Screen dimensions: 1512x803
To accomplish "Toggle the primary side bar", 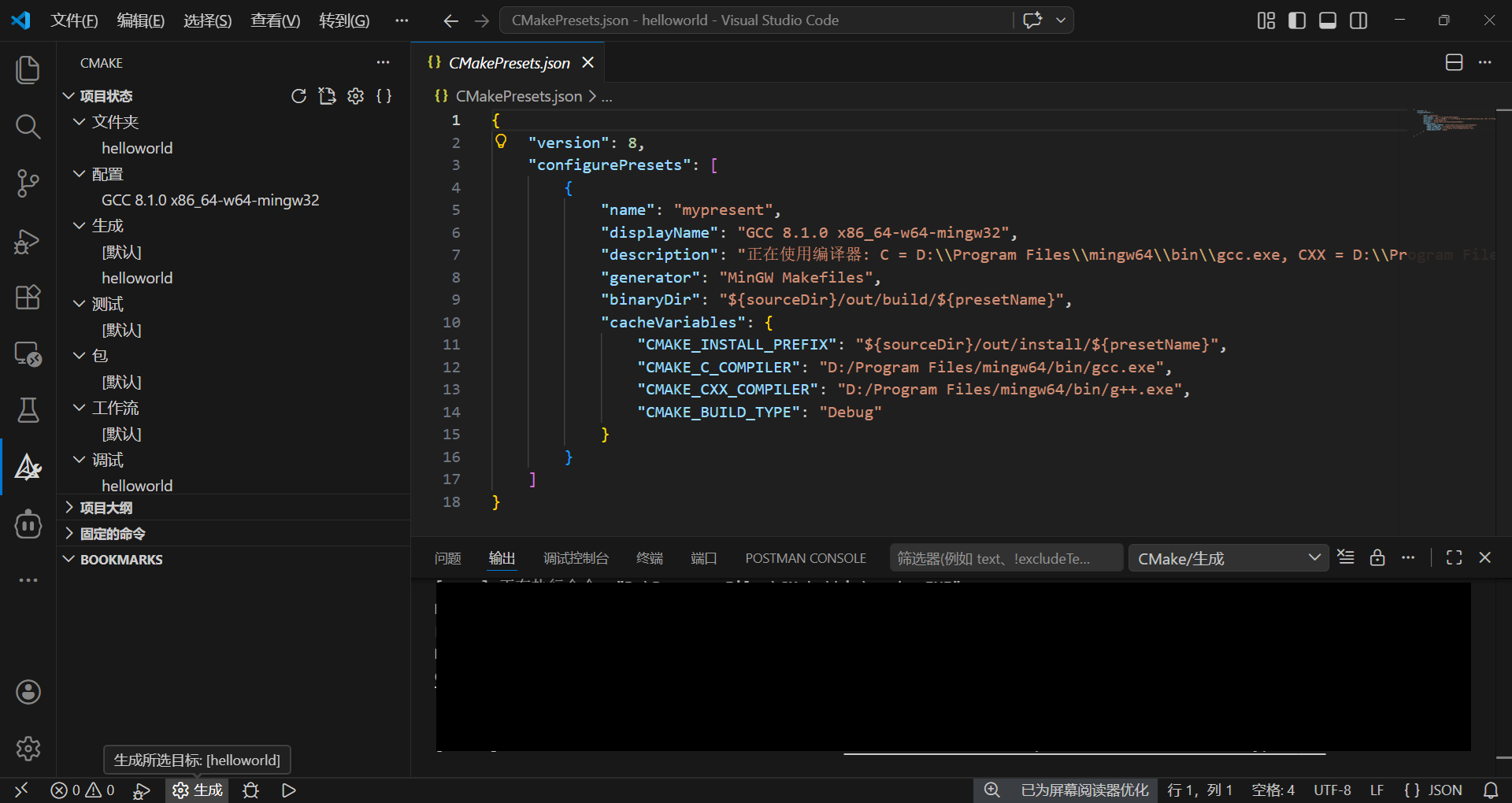I will [1297, 20].
